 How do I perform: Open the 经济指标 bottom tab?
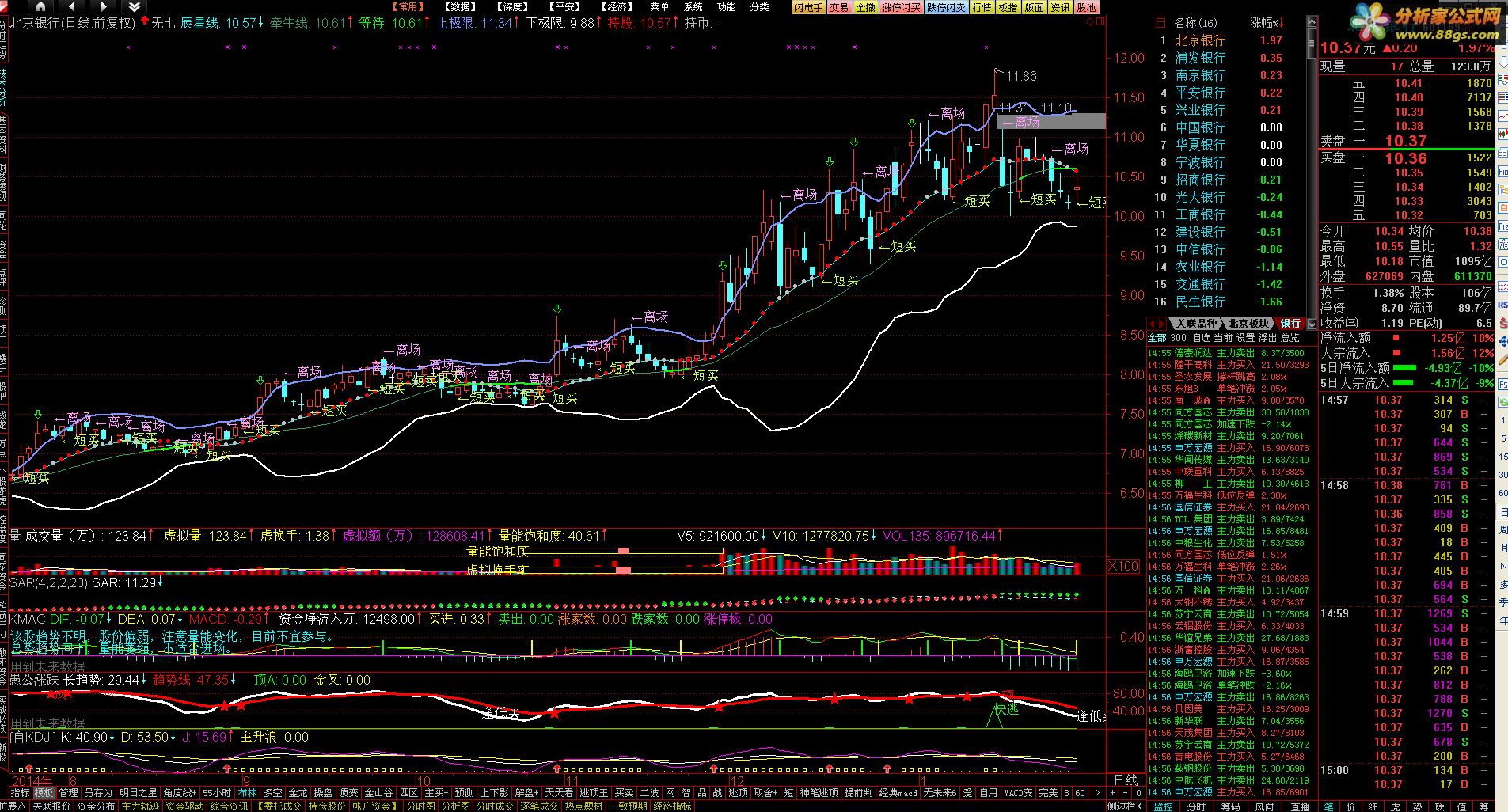[x=672, y=806]
